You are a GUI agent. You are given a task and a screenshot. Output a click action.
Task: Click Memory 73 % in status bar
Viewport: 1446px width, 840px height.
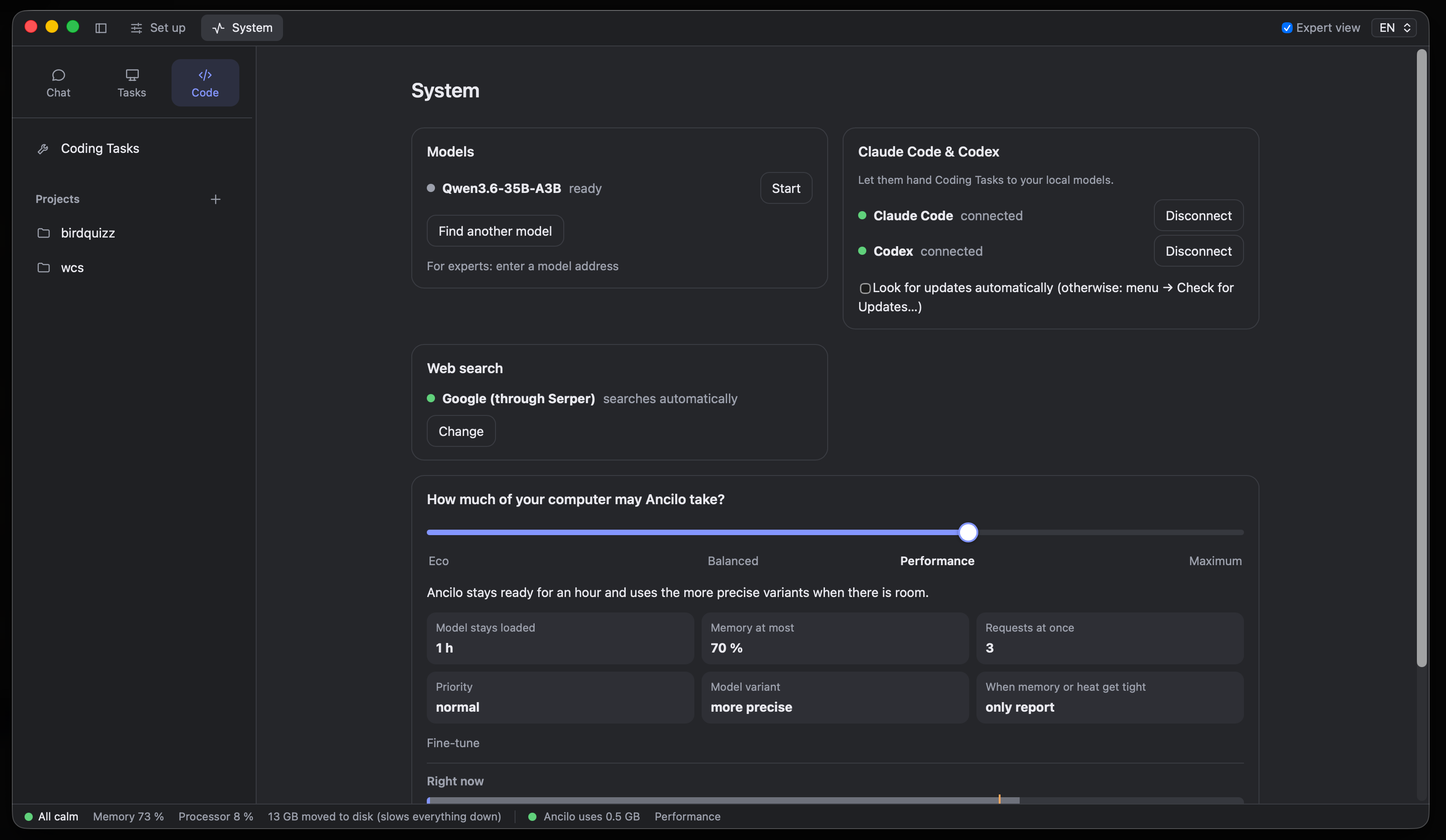[x=128, y=816]
